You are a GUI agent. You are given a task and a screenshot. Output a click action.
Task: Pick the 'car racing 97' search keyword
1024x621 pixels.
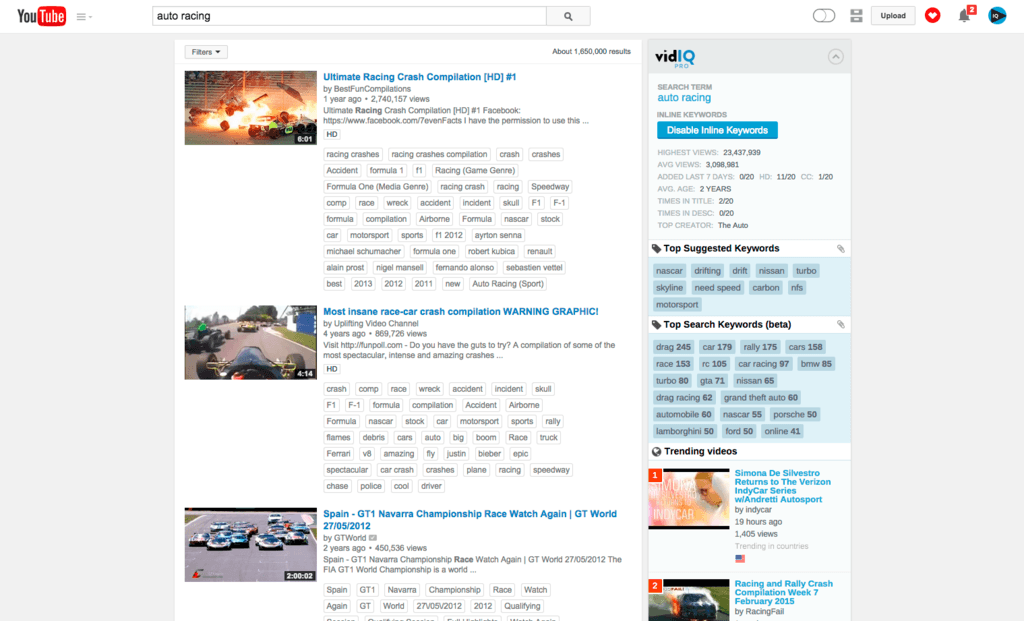(x=763, y=364)
